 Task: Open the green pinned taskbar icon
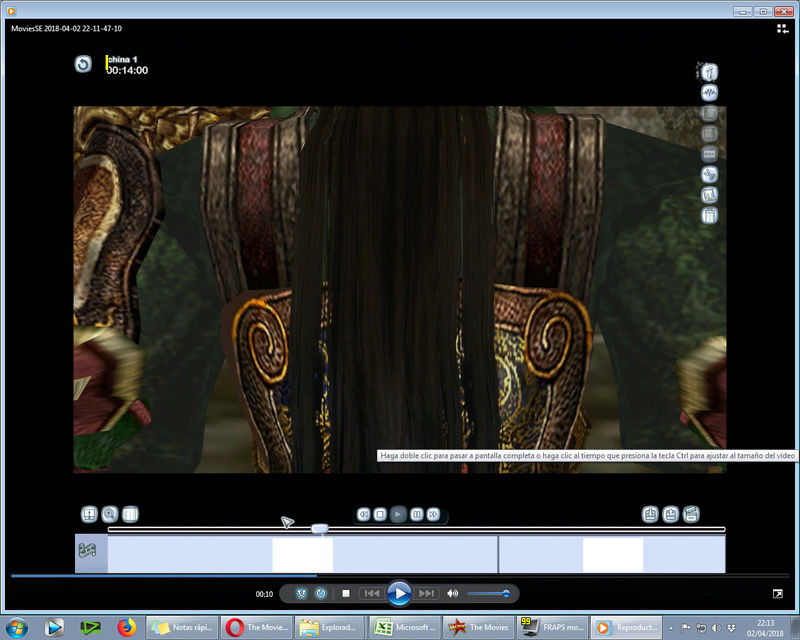click(90, 627)
